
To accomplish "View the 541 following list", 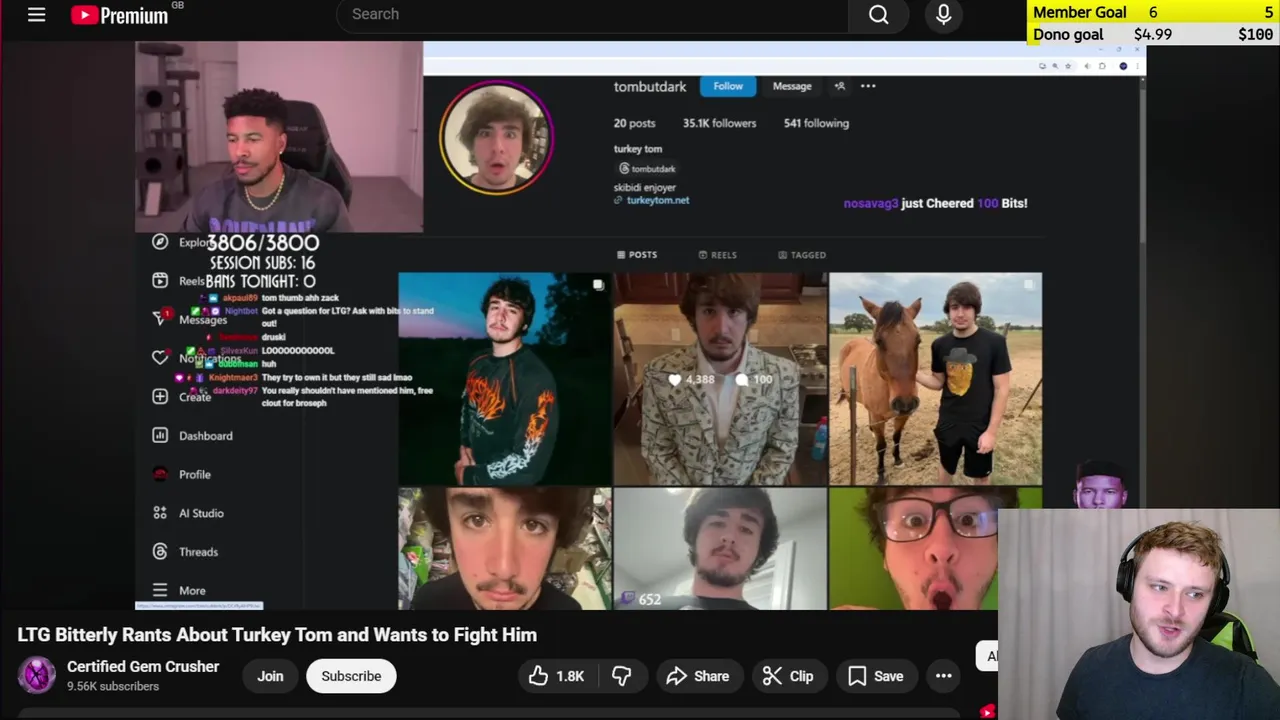I will tap(816, 123).
